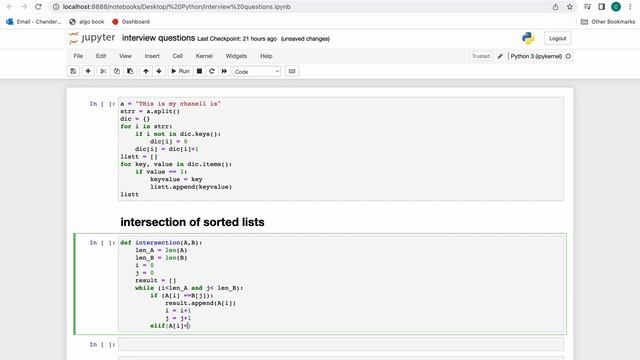Open the media control icon in browser toolbar
The image size is (640, 360).
[587, 7]
